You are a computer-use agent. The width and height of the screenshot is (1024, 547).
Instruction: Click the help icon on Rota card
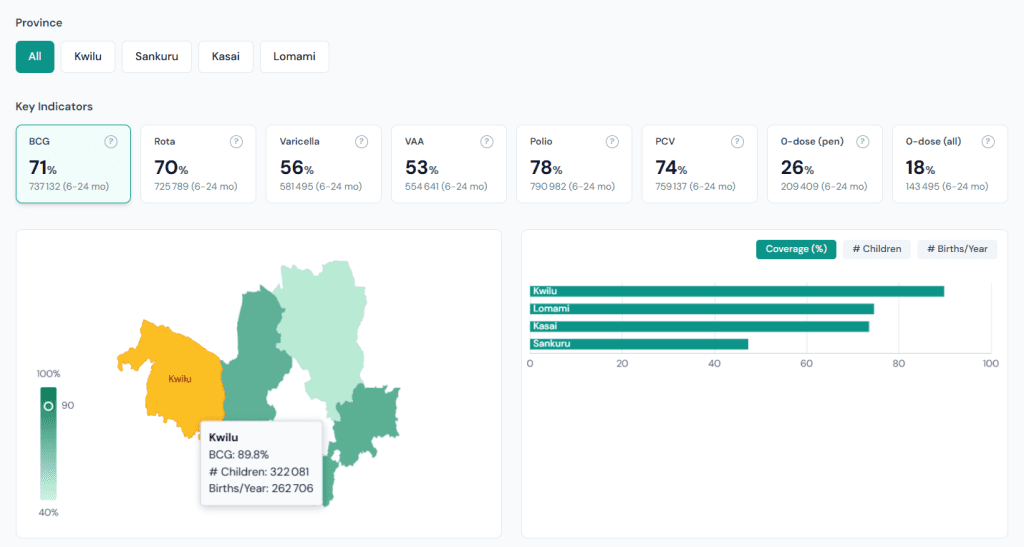[x=236, y=142]
